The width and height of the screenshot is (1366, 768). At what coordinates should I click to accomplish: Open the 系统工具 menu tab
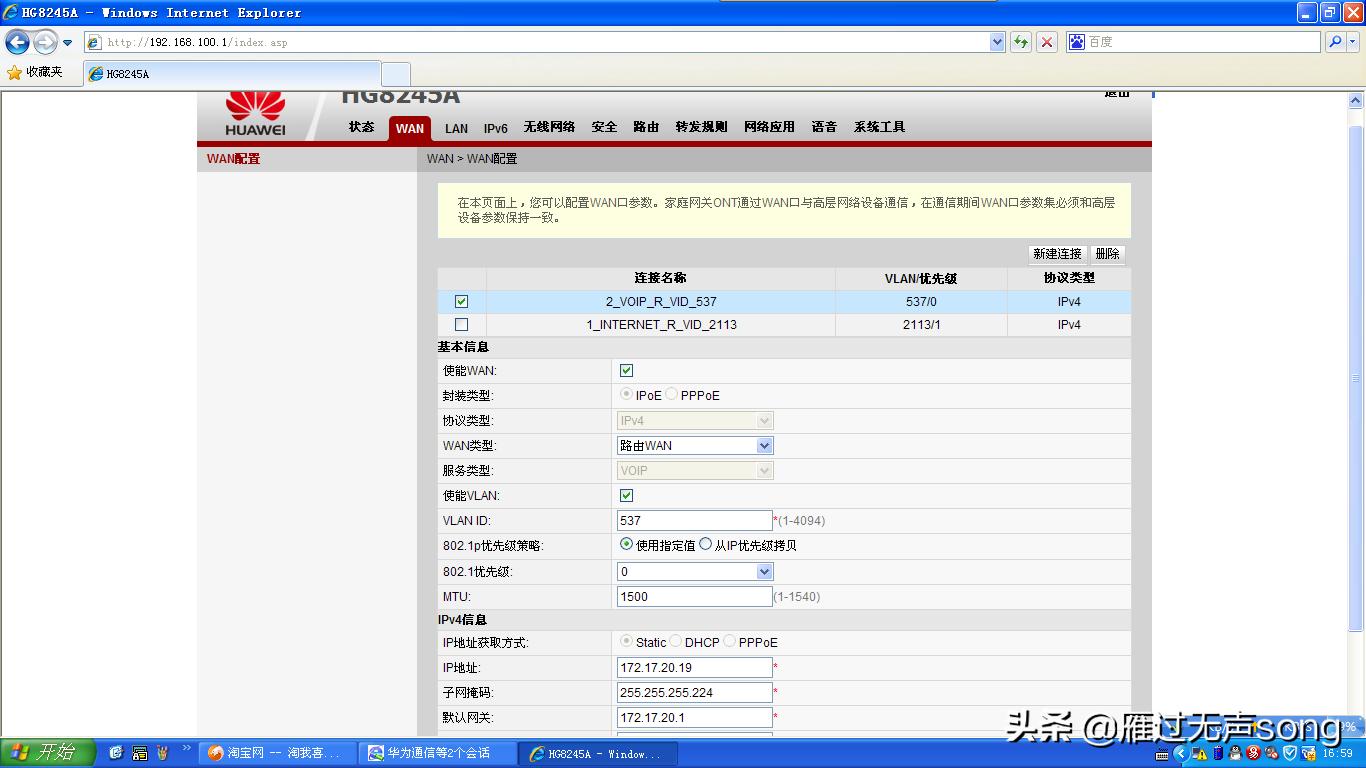pos(879,128)
